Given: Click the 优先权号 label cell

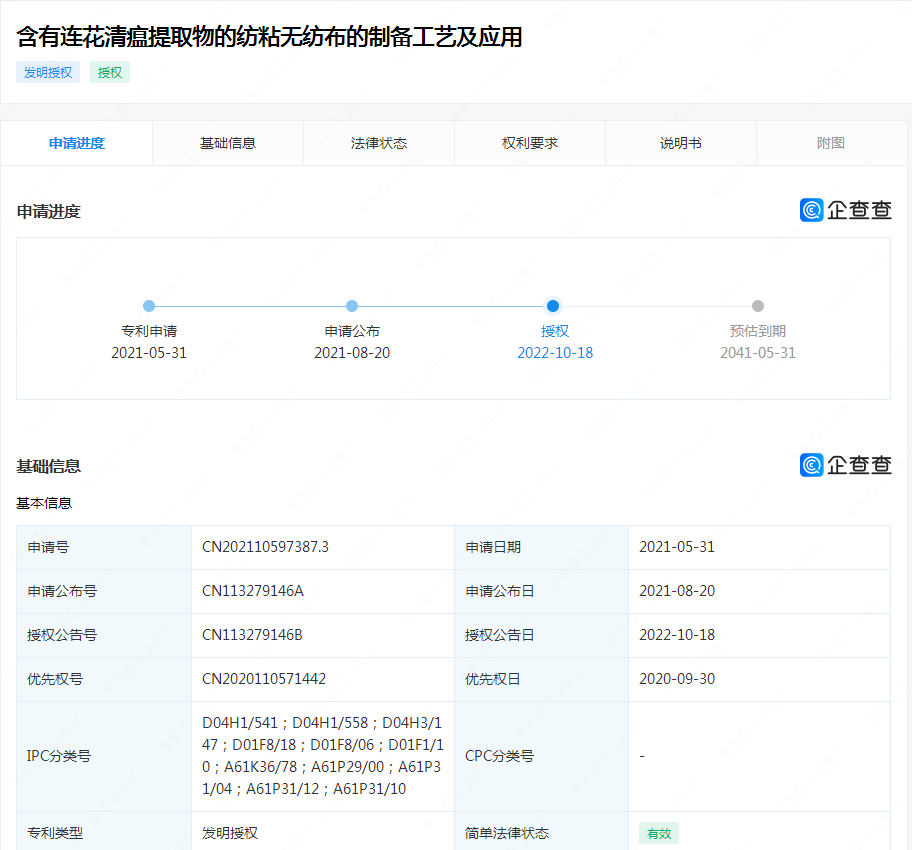Looking at the screenshot, I should pyautogui.click(x=104, y=679).
